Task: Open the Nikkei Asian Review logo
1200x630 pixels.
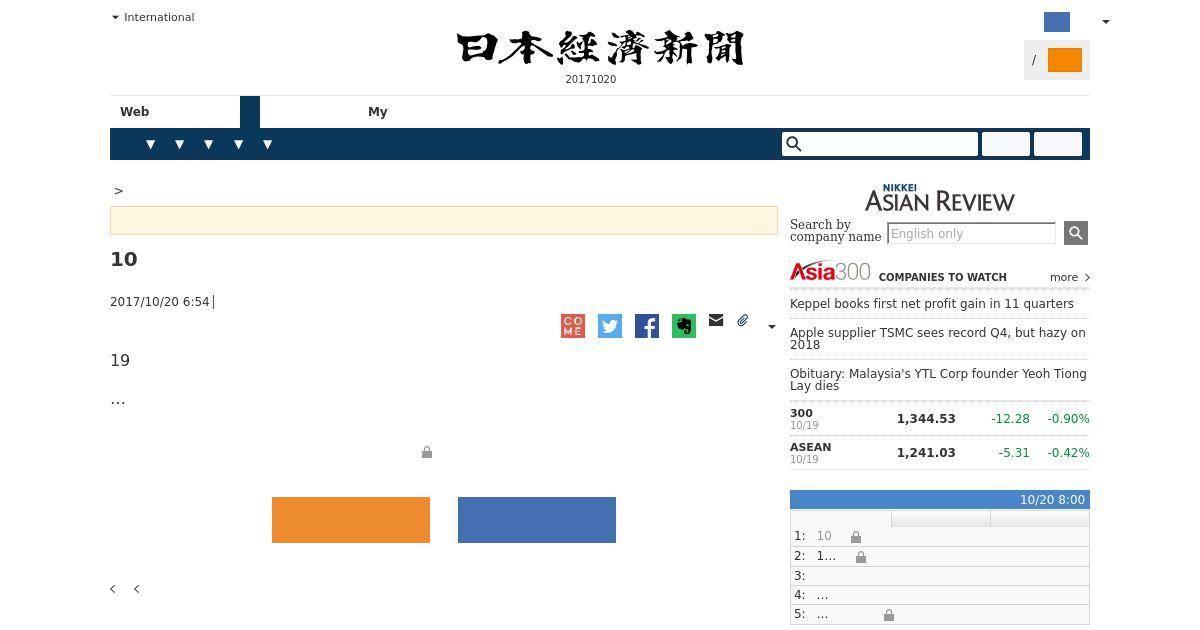Action: tap(940, 198)
